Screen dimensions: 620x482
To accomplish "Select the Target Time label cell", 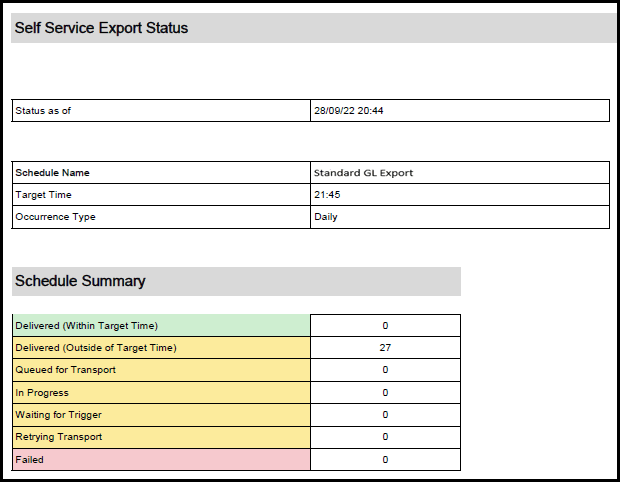I will (44, 195).
